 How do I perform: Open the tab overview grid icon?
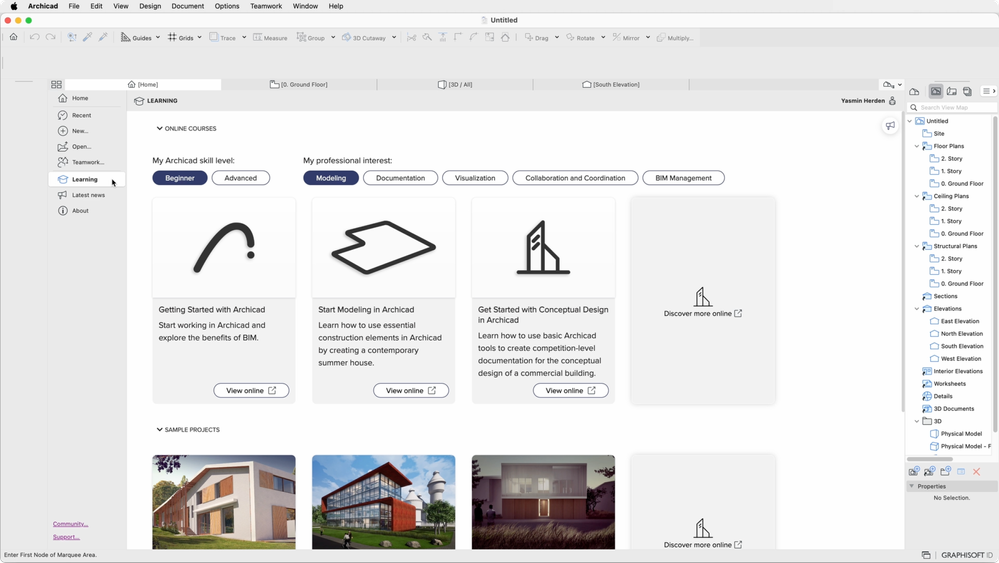point(56,84)
